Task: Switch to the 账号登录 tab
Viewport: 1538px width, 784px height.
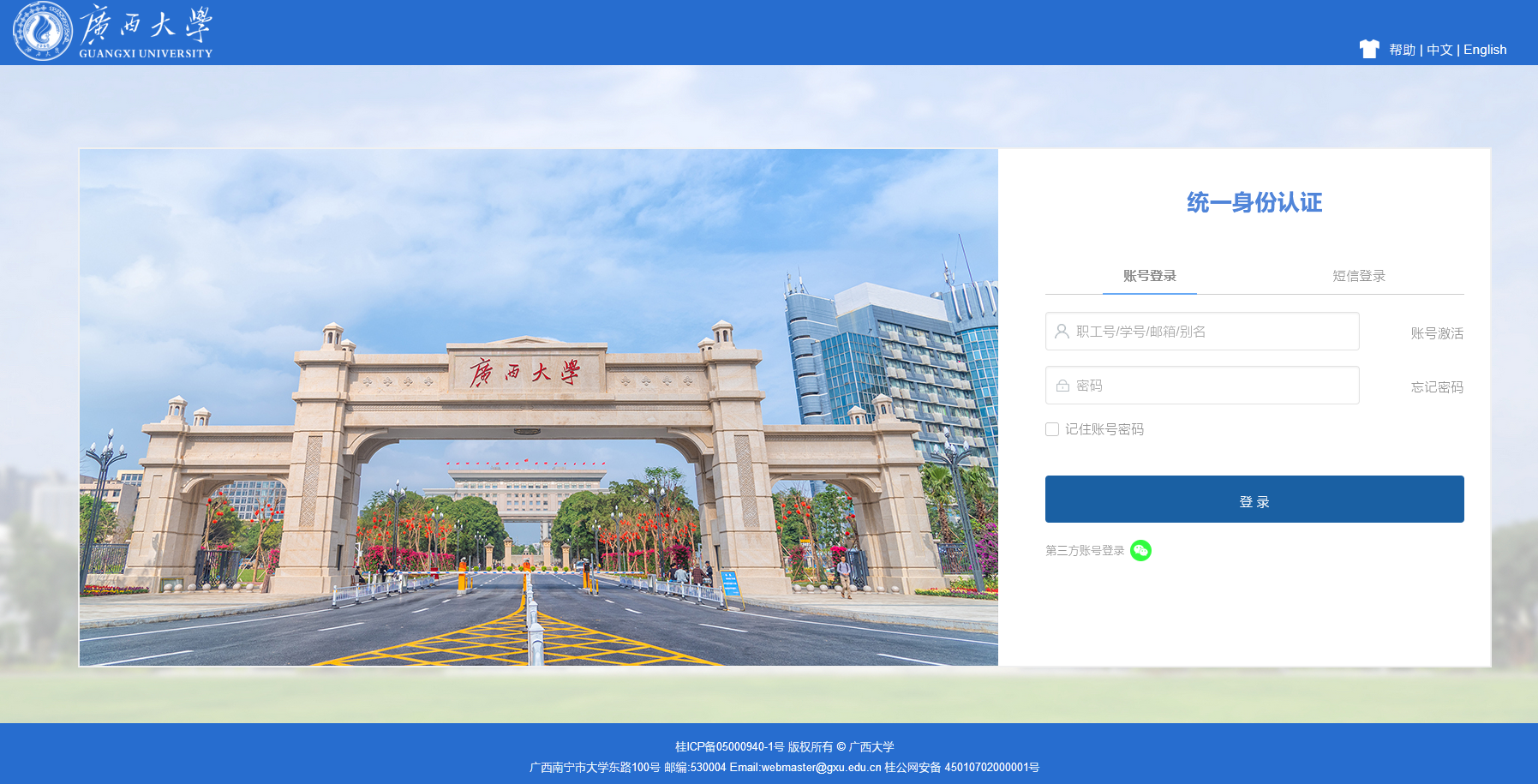Action: click(1149, 276)
